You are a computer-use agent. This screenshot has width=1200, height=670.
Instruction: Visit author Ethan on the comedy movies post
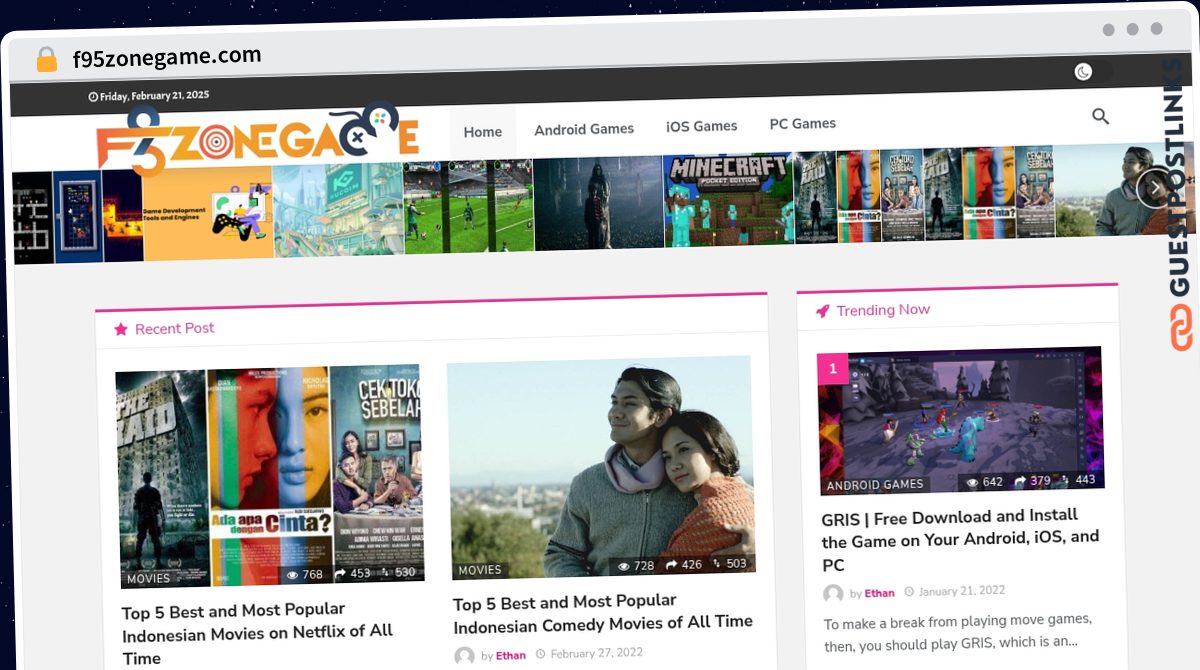[511, 656]
